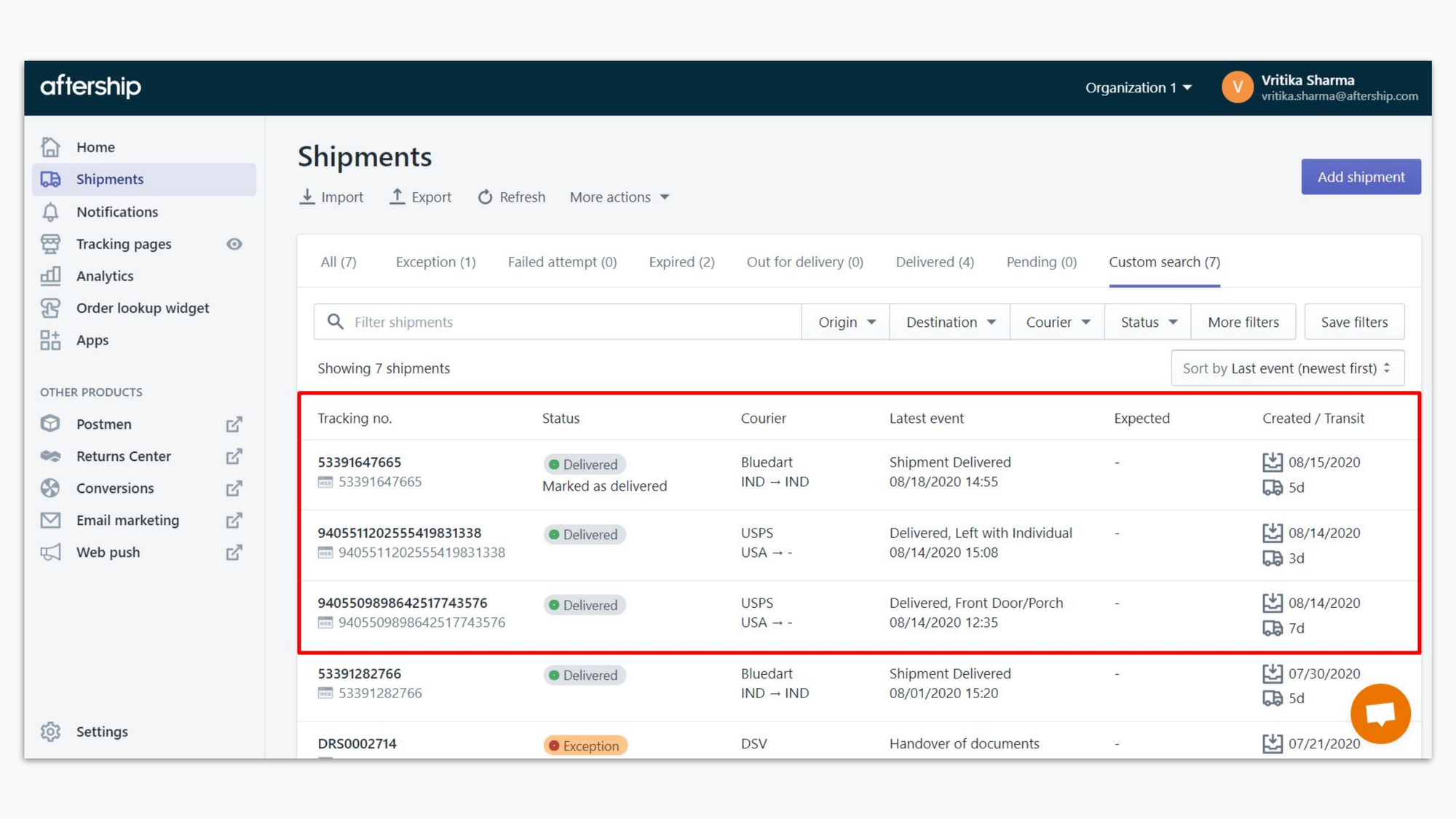The image size is (1456, 819).
Task: Open Settings via the gear icon
Action: 50,732
